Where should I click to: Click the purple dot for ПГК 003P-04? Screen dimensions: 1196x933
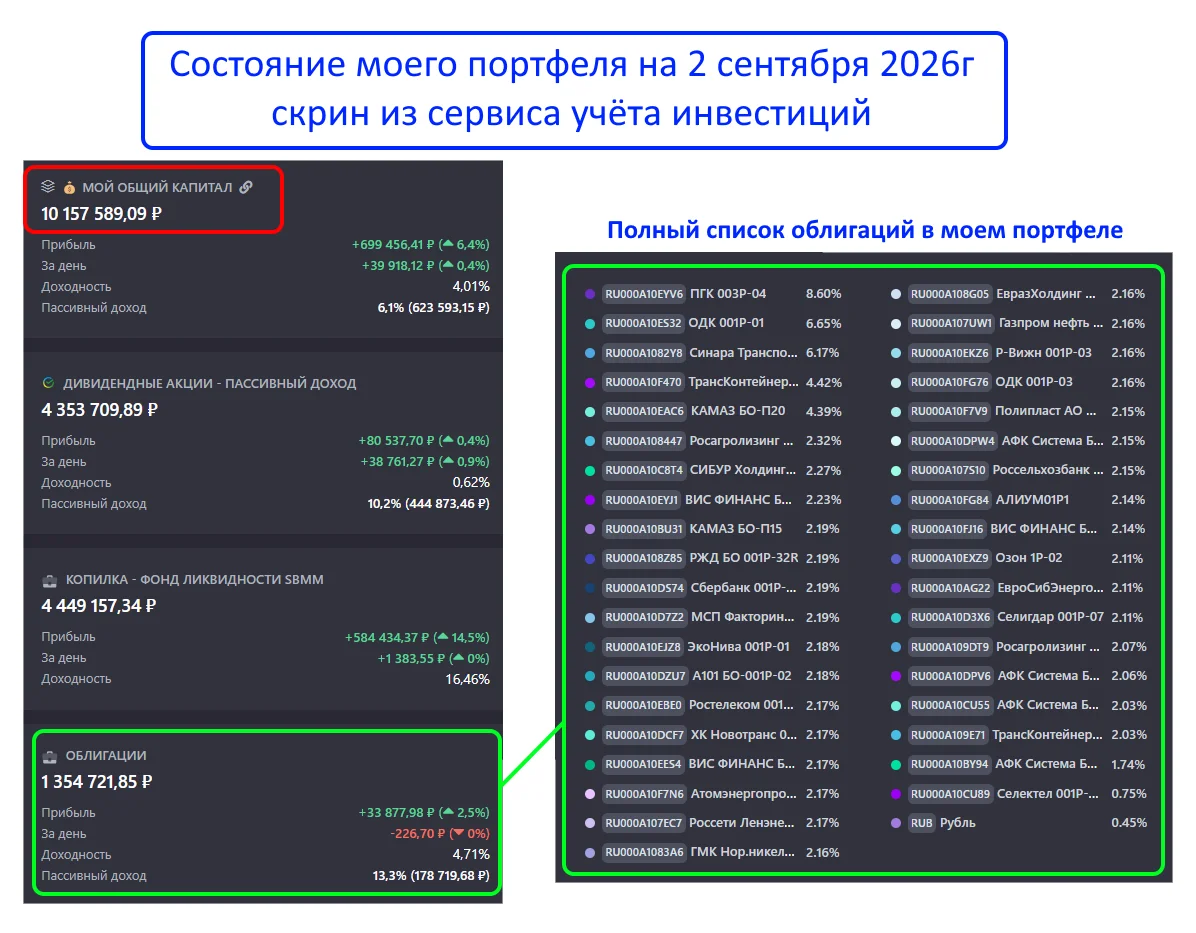point(590,294)
